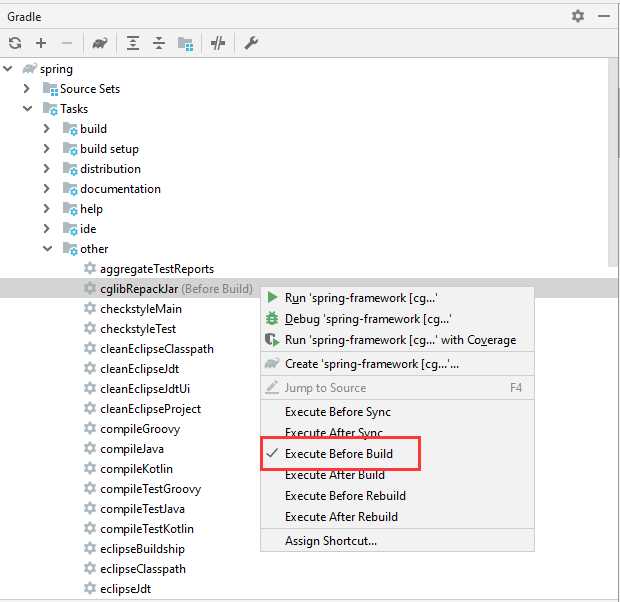Click the Execute Gradle Task elephant icon
The height and width of the screenshot is (602, 620).
click(x=100, y=43)
